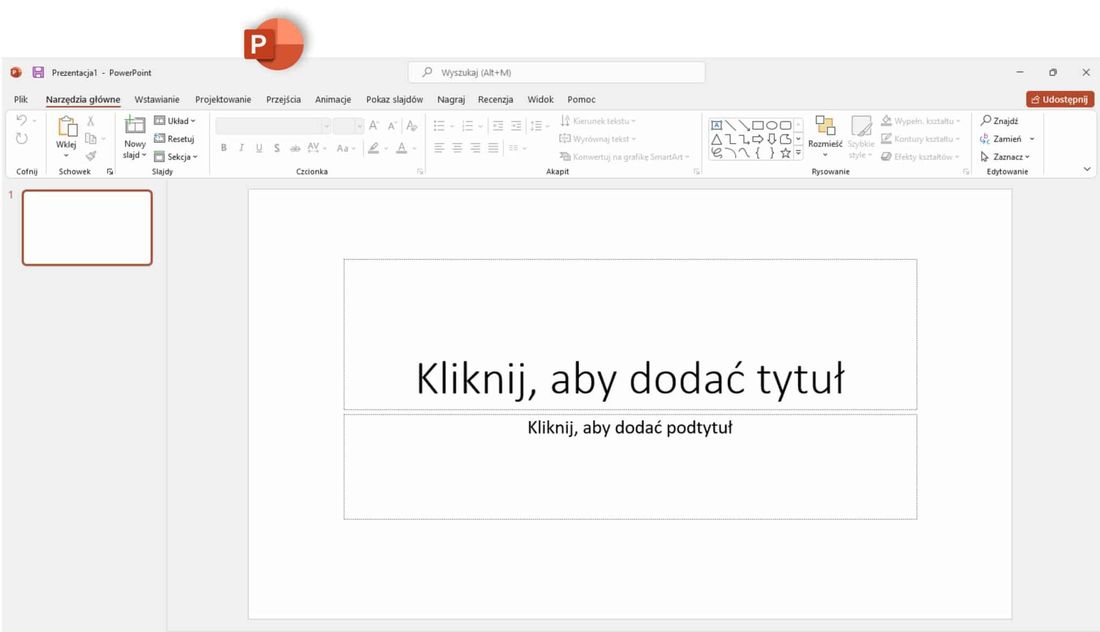Image resolution: width=1100 pixels, height=632 pixels.
Task: Toggle italic text formatting
Action: click(241, 147)
